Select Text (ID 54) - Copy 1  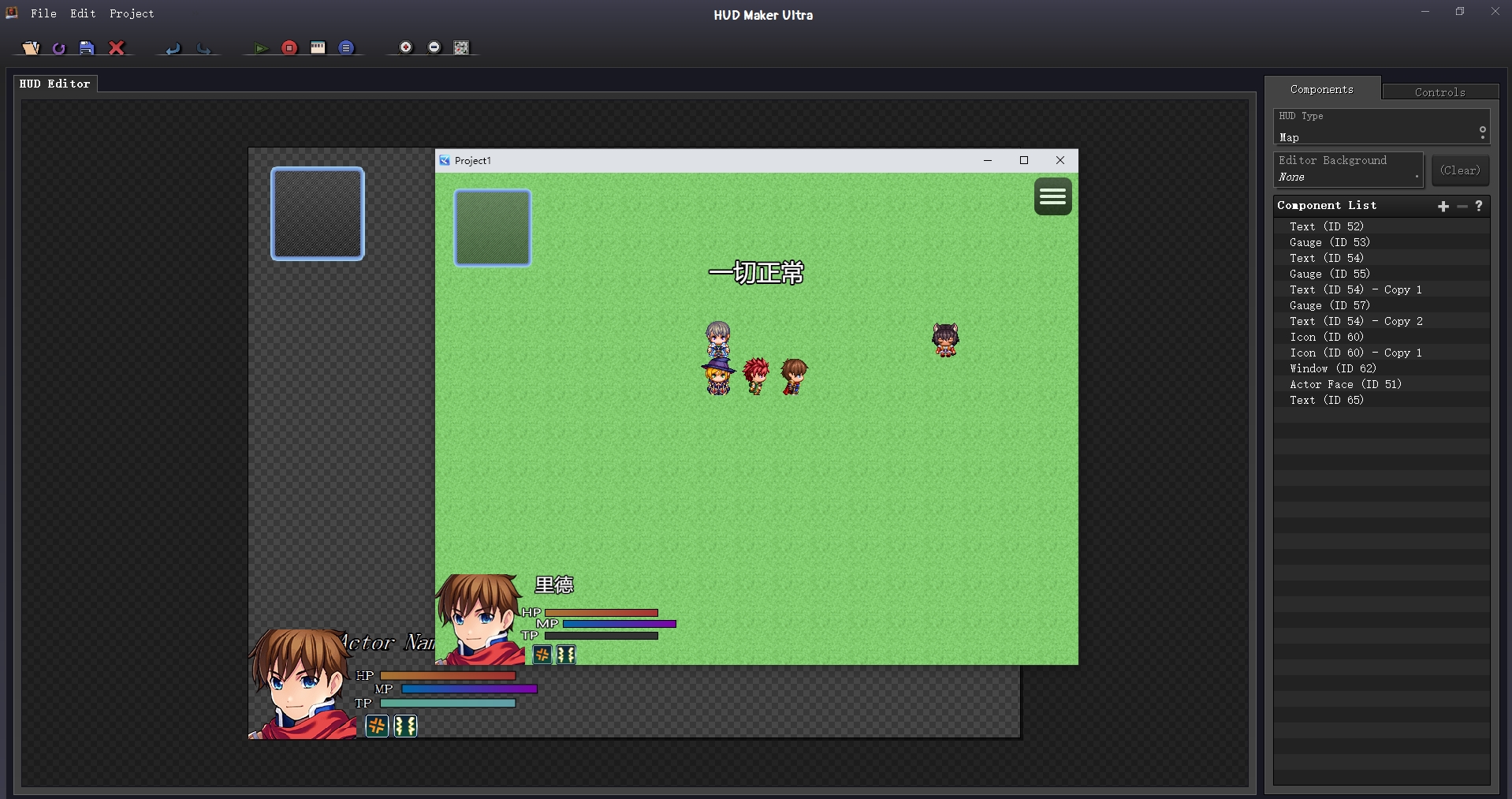click(1381, 289)
